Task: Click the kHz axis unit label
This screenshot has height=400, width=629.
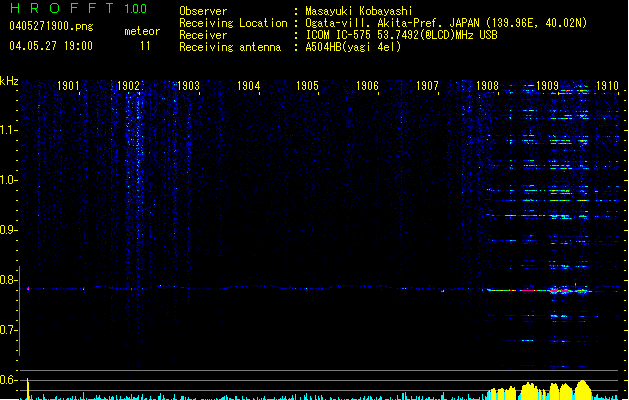Action: (9, 81)
